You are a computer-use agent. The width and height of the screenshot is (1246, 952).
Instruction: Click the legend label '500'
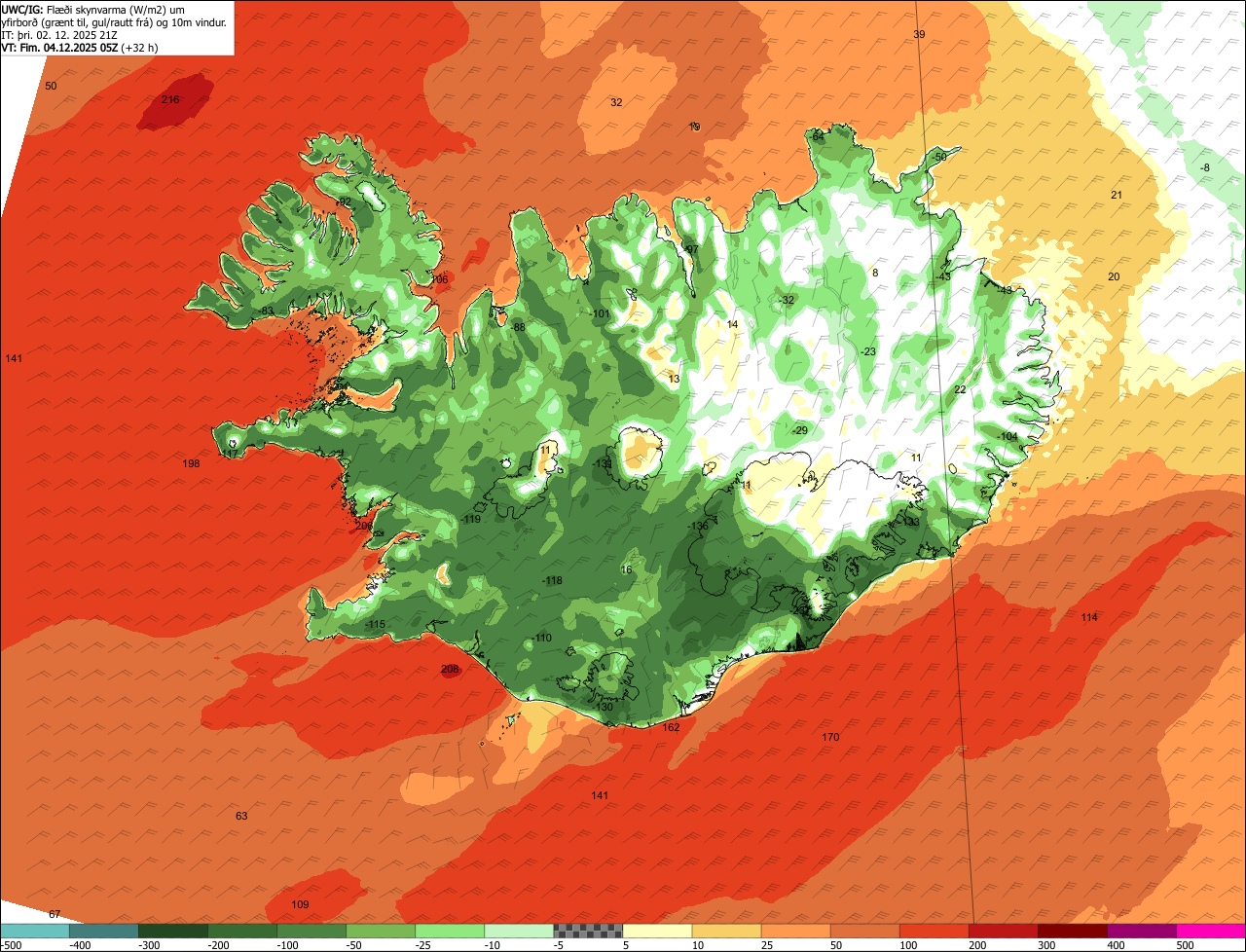[x=1185, y=945]
